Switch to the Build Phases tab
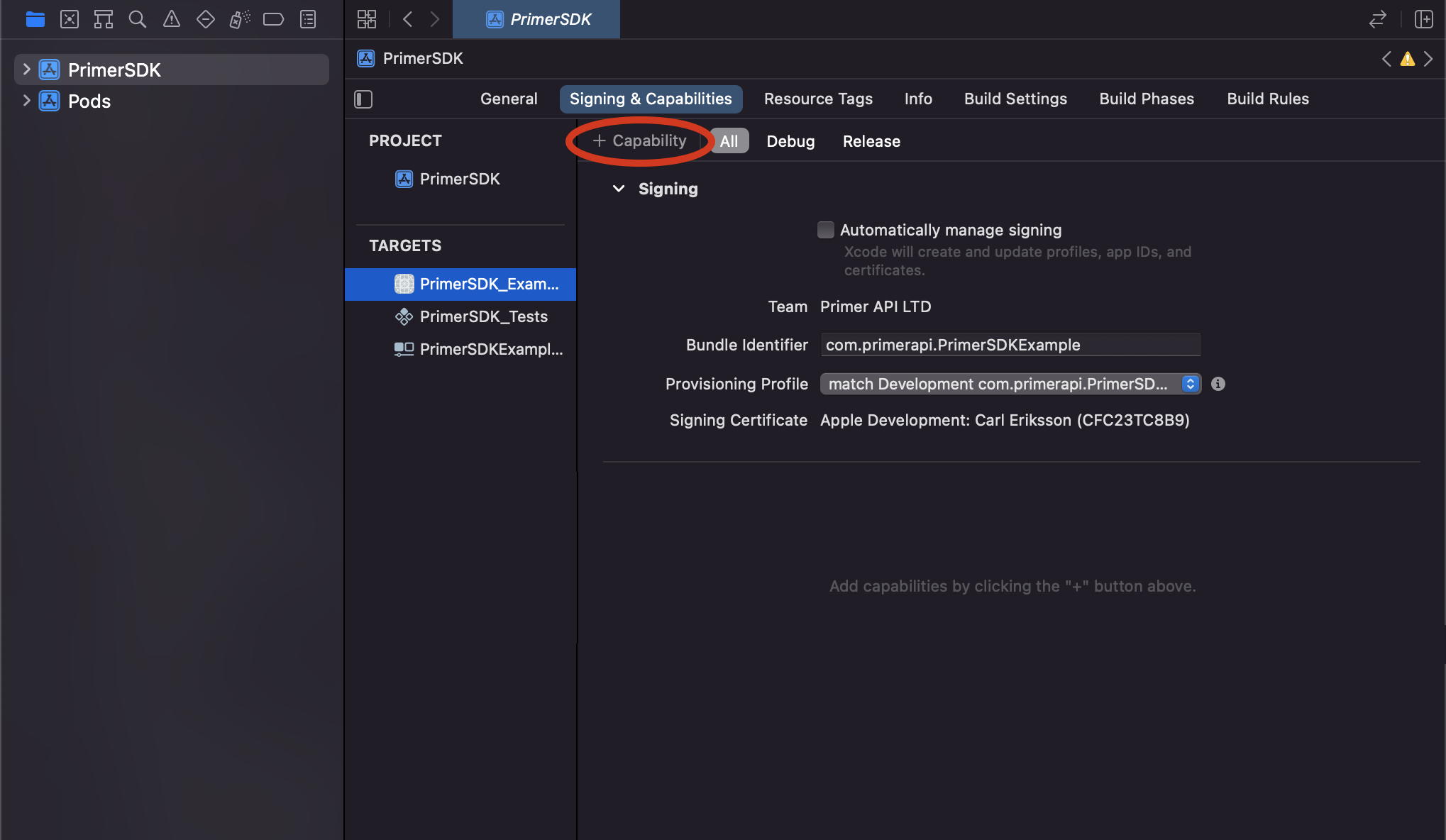 pyautogui.click(x=1147, y=99)
